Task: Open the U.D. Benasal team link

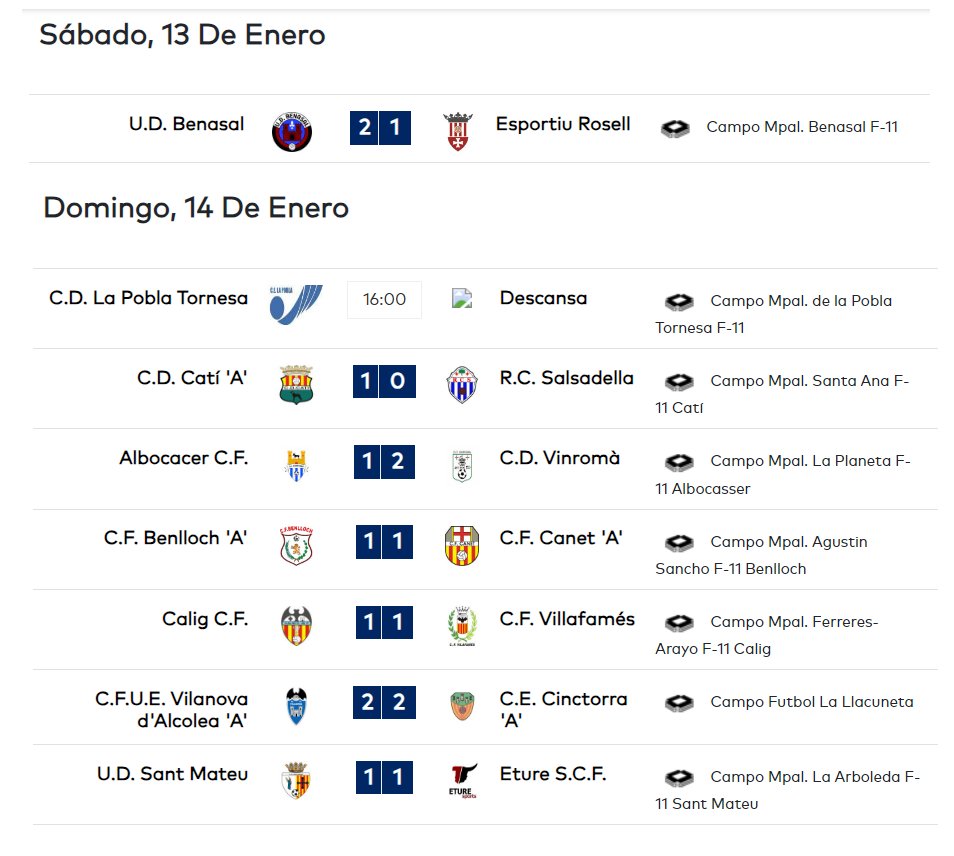Action: 186,124
